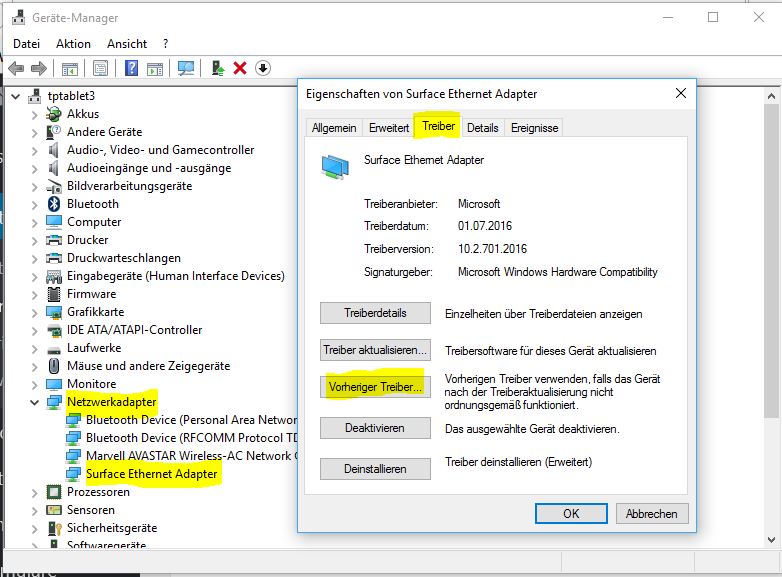This screenshot has width=782, height=577.
Task: Switch to the Details tab
Action: (x=483, y=128)
